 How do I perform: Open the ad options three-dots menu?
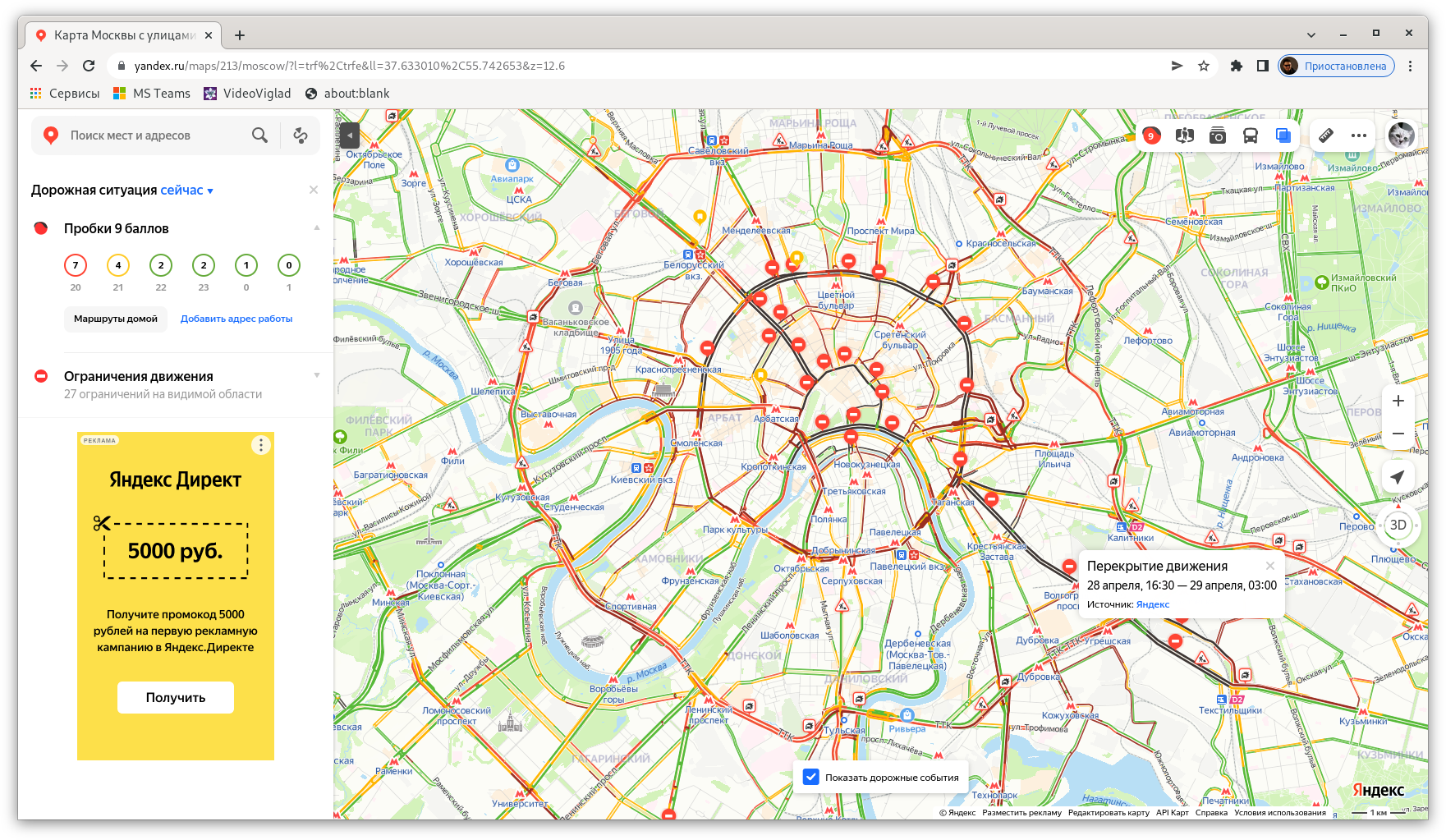tap(261, 445)
